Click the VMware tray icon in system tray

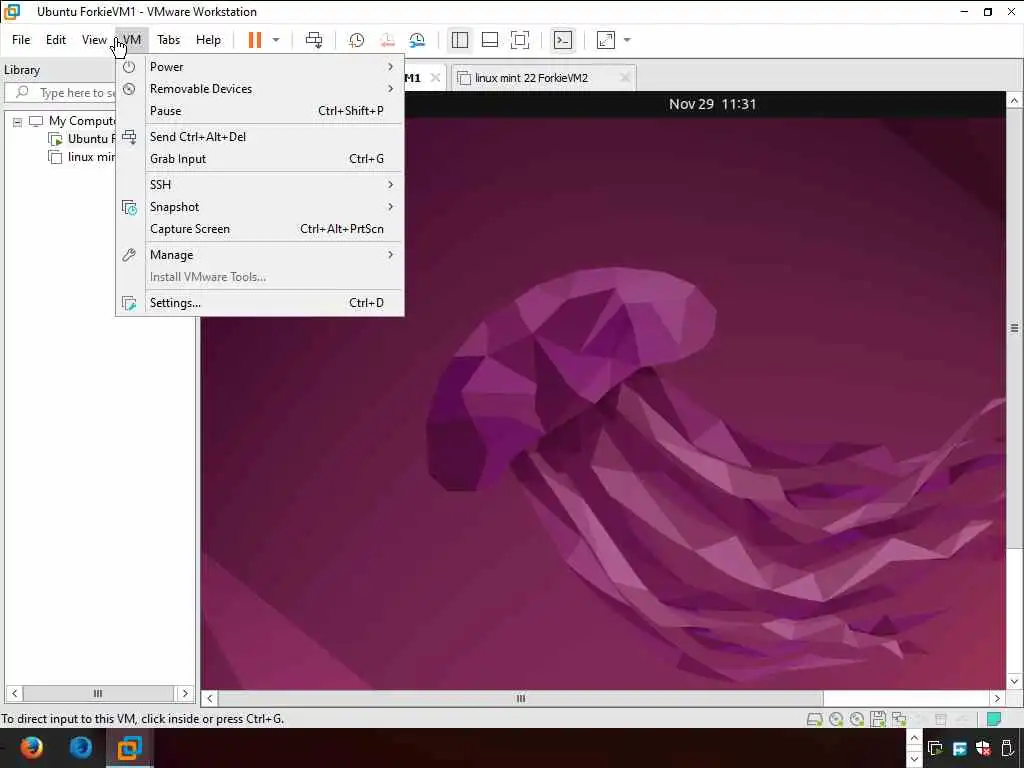point(935,748)
